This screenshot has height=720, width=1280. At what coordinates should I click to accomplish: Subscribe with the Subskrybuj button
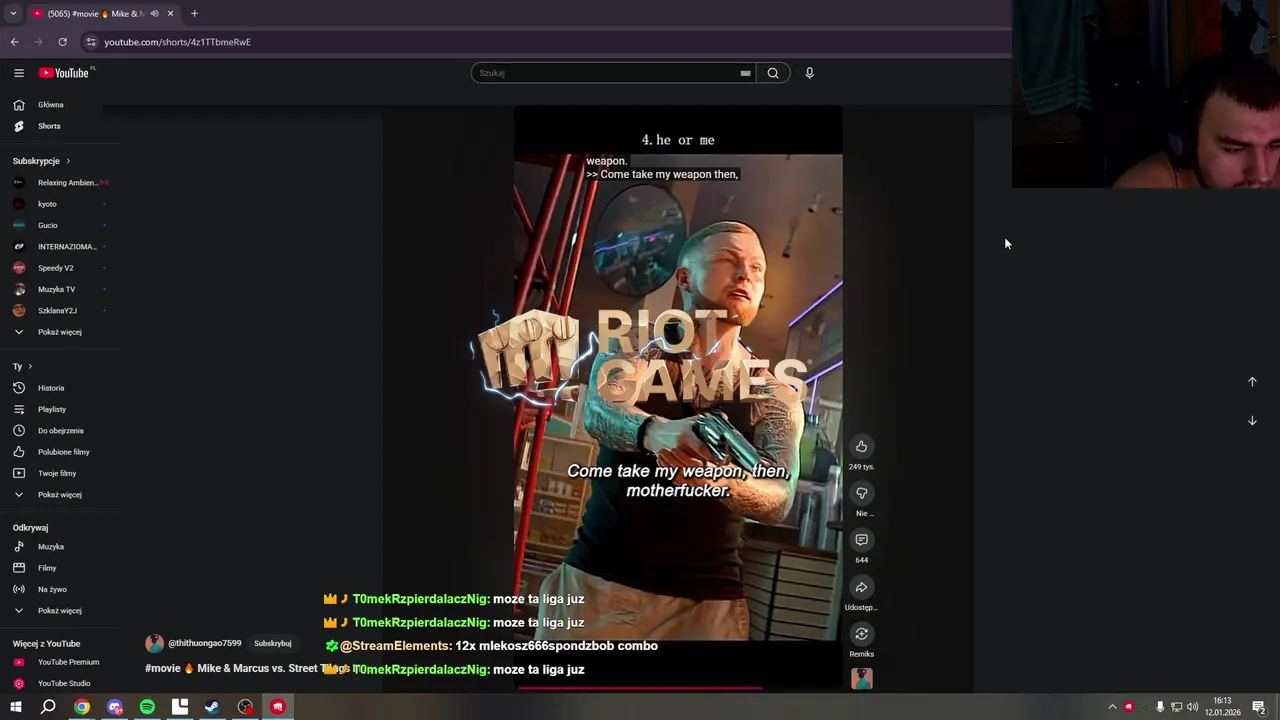click(x=273, y=644)
